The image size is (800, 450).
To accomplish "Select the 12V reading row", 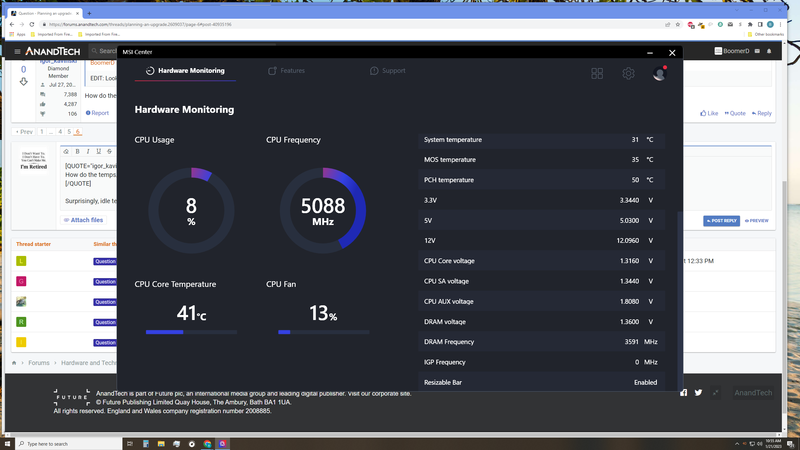I will [541, 240].
